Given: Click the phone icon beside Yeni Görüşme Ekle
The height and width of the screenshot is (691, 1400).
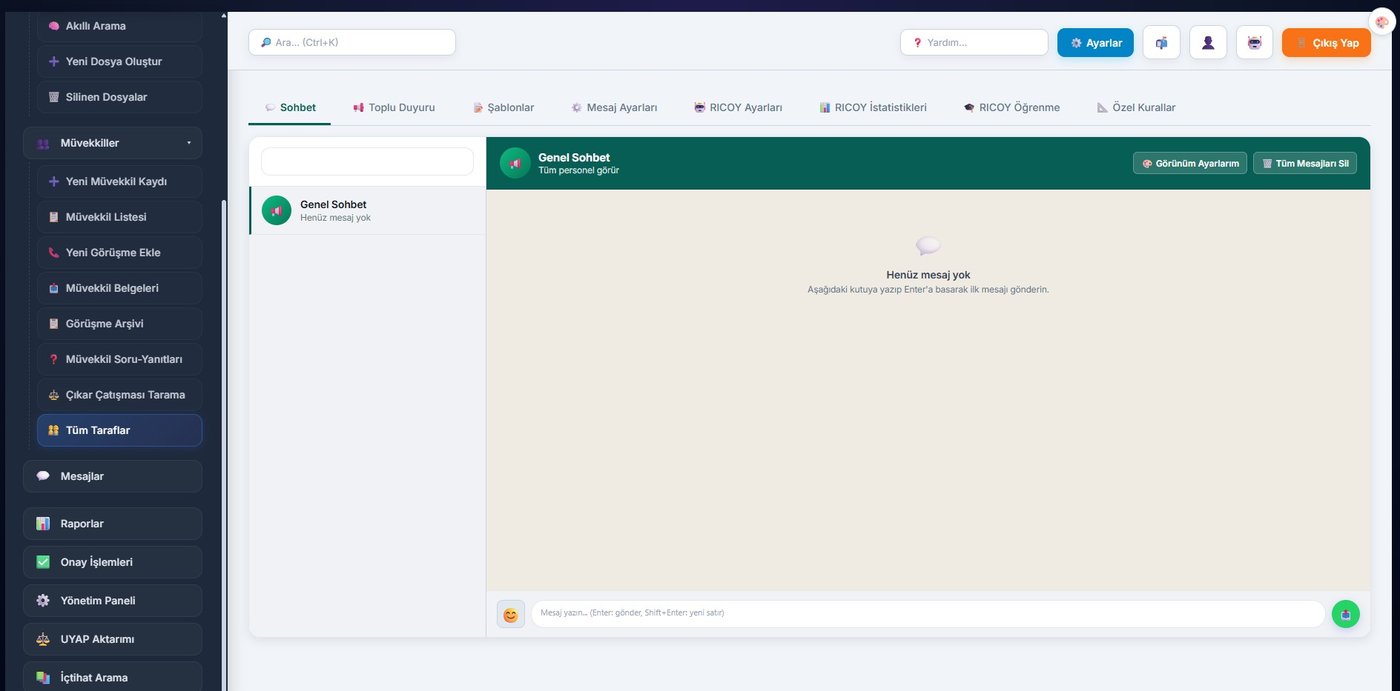Looking at the screenshot, I should point(54,252).
